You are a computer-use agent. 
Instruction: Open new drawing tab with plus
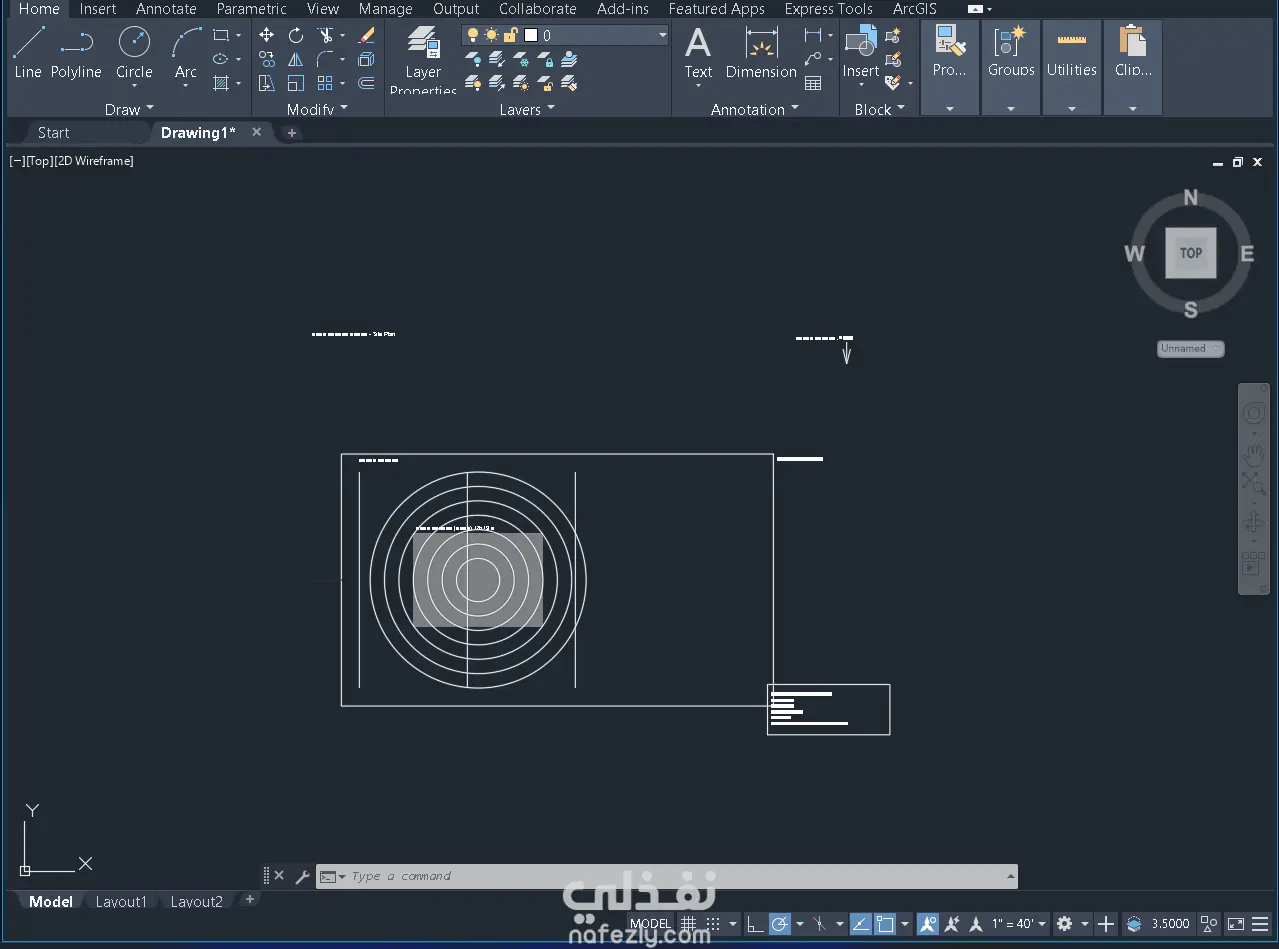pyautogui.click(x=292, y=133)
